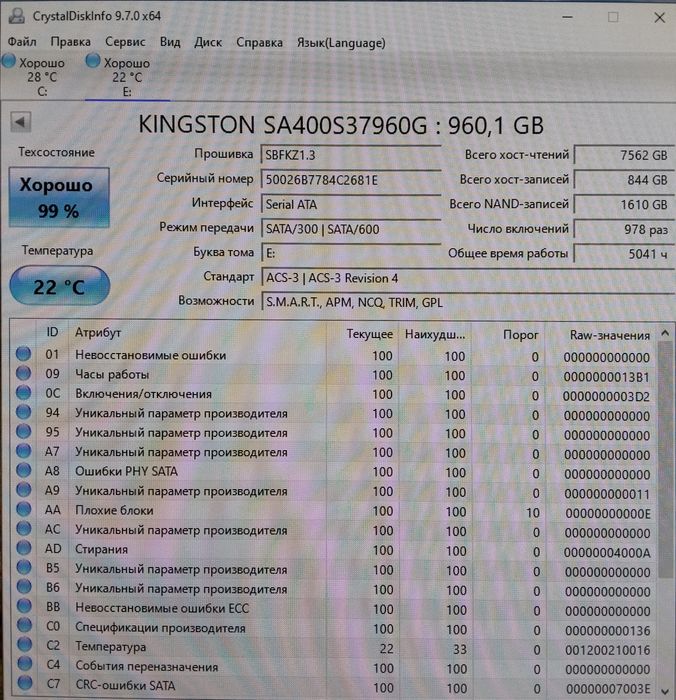This screenshot has width=676, height=700.
Task: Click the status icon of row 01
Action: pos(23,354)
